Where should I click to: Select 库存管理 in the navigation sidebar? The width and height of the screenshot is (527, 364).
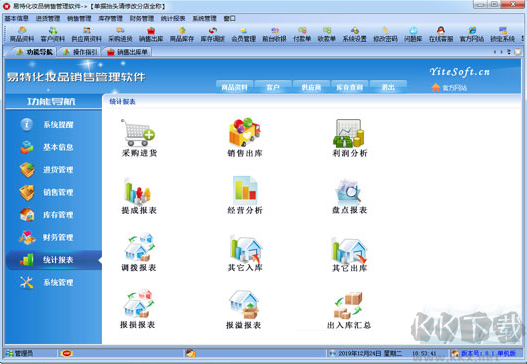pyautogui.click(x=54, y=215)
